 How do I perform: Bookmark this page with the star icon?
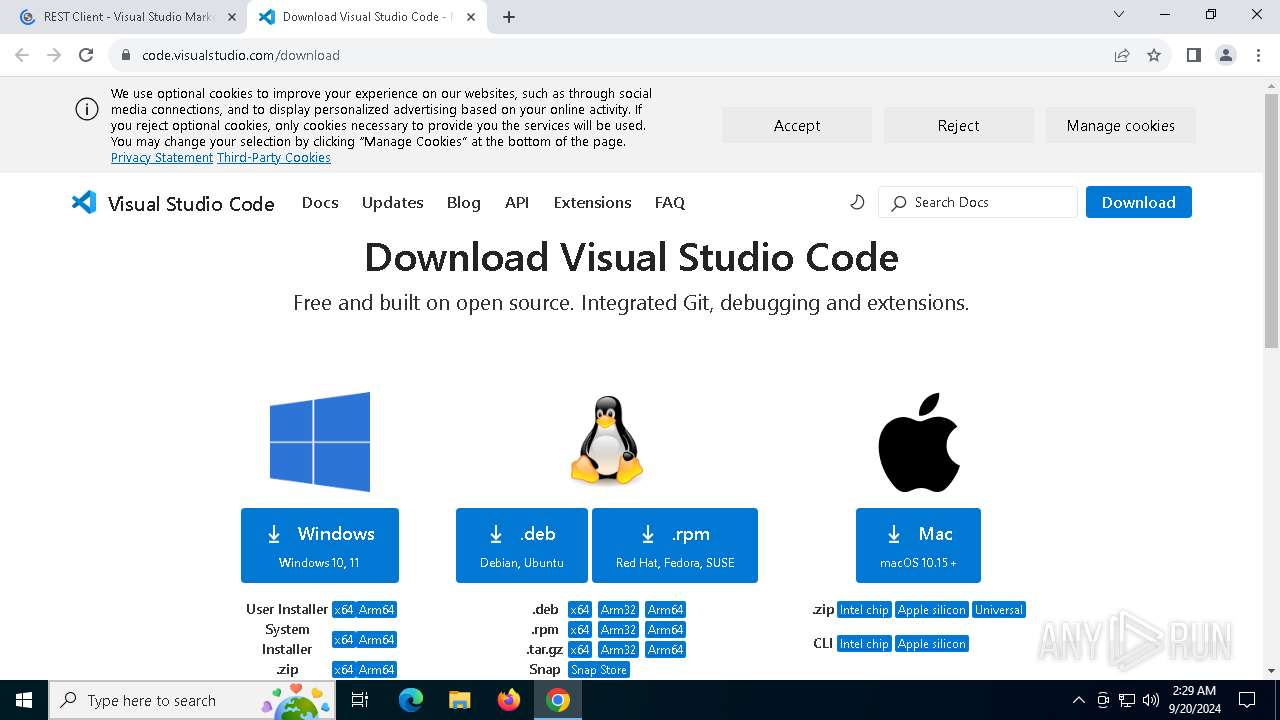tap(1154, 55)
